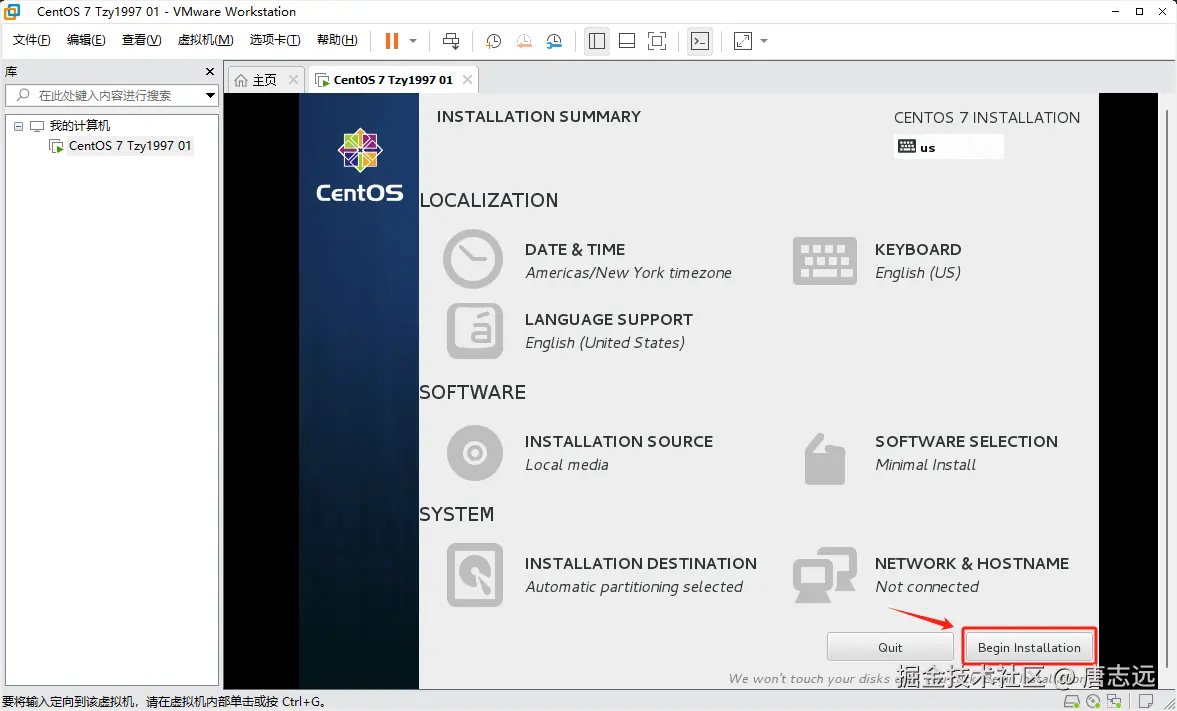The image size is (1177, 711).
Task: Open the 查看(V) menu
Action: point(141,40)
